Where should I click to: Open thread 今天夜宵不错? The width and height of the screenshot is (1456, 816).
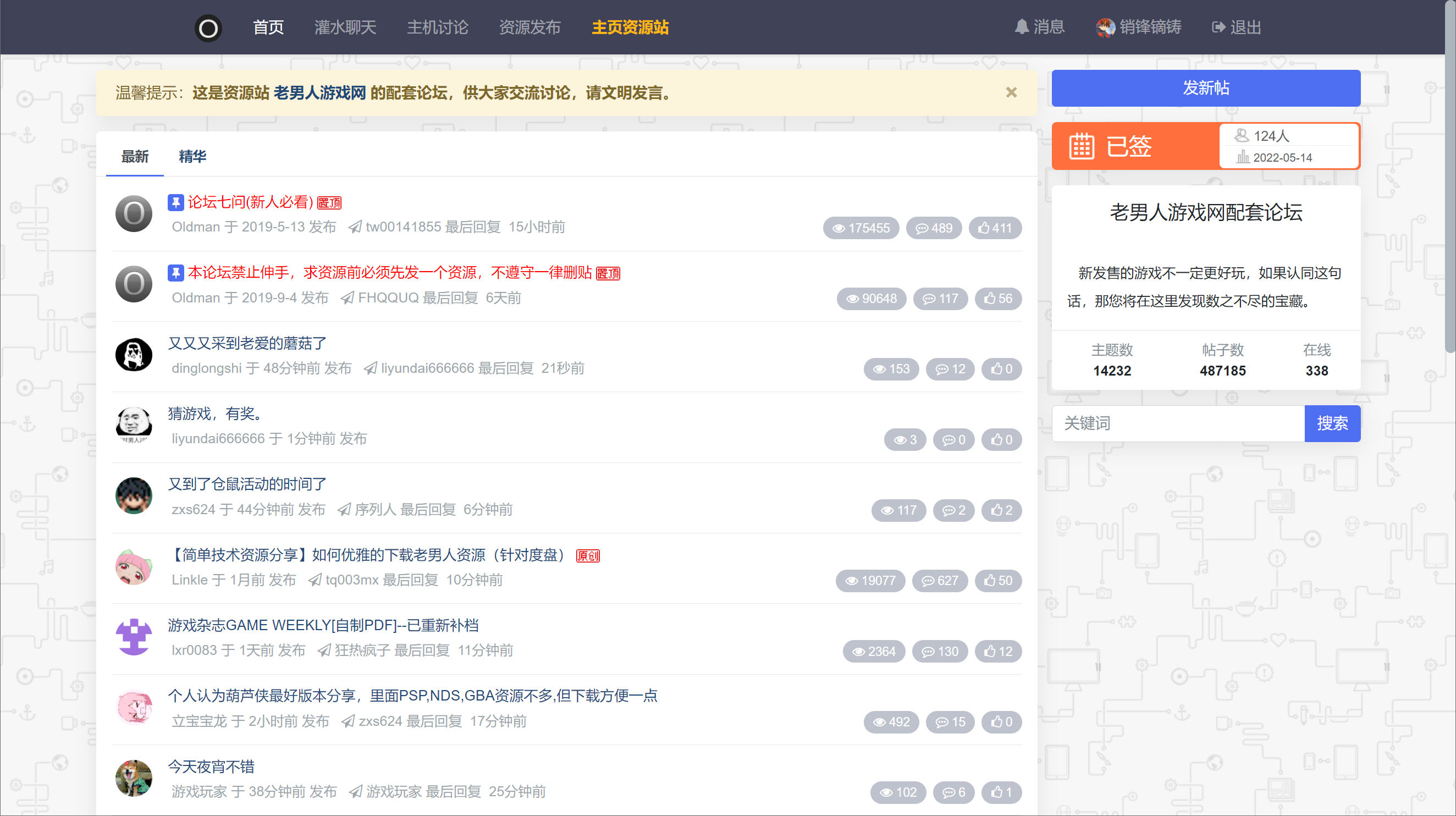click(211, 767)
